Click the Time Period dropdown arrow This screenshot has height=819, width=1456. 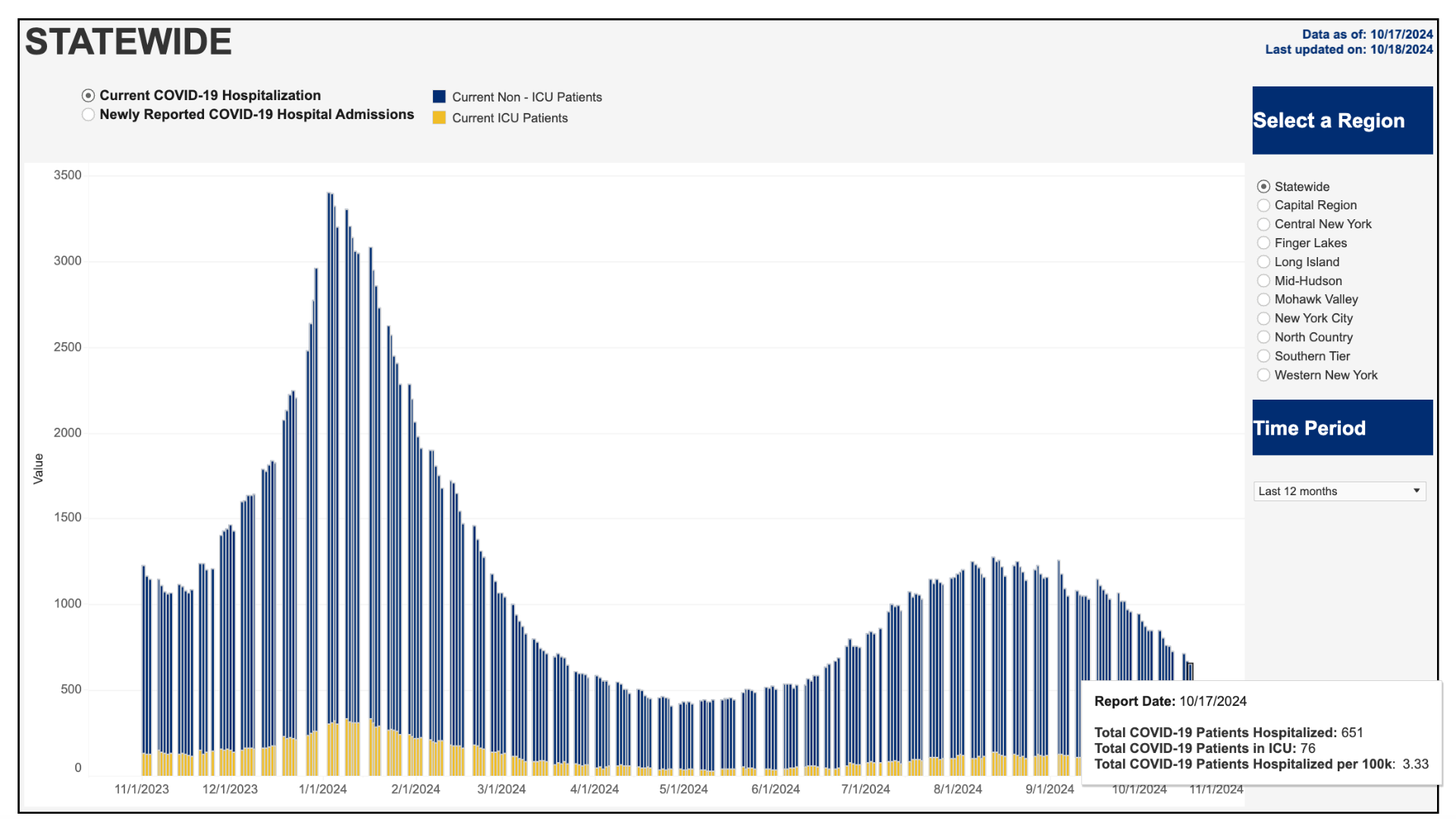point(1416,491)
